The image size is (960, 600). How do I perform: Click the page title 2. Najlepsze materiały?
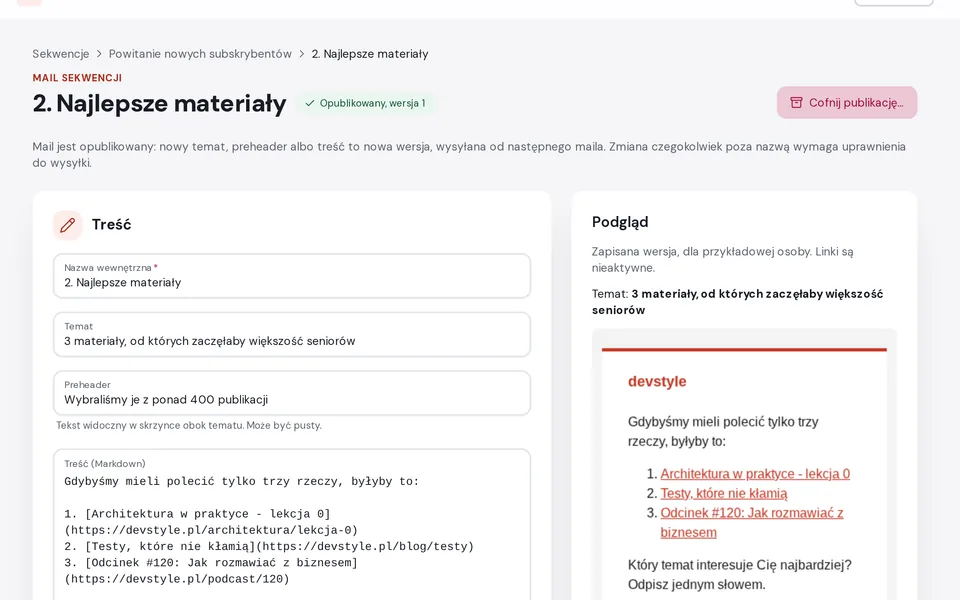point(159,103)
